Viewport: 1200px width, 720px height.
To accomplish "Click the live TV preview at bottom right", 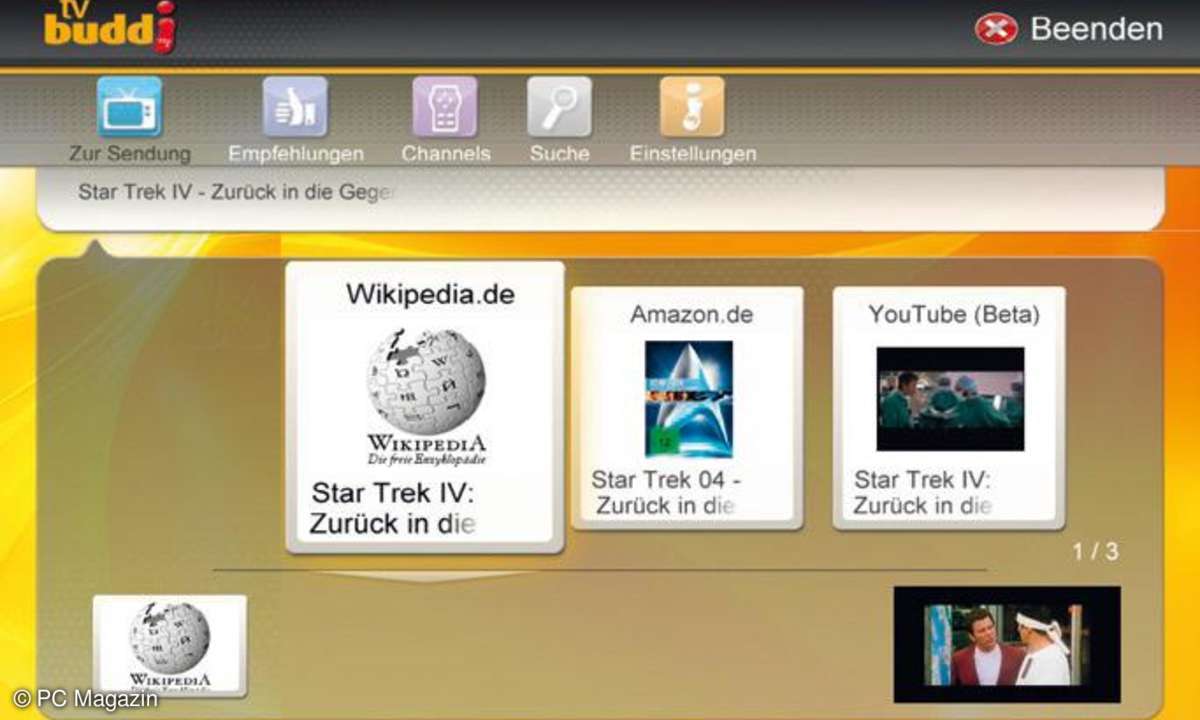I will click(1007, 644).
